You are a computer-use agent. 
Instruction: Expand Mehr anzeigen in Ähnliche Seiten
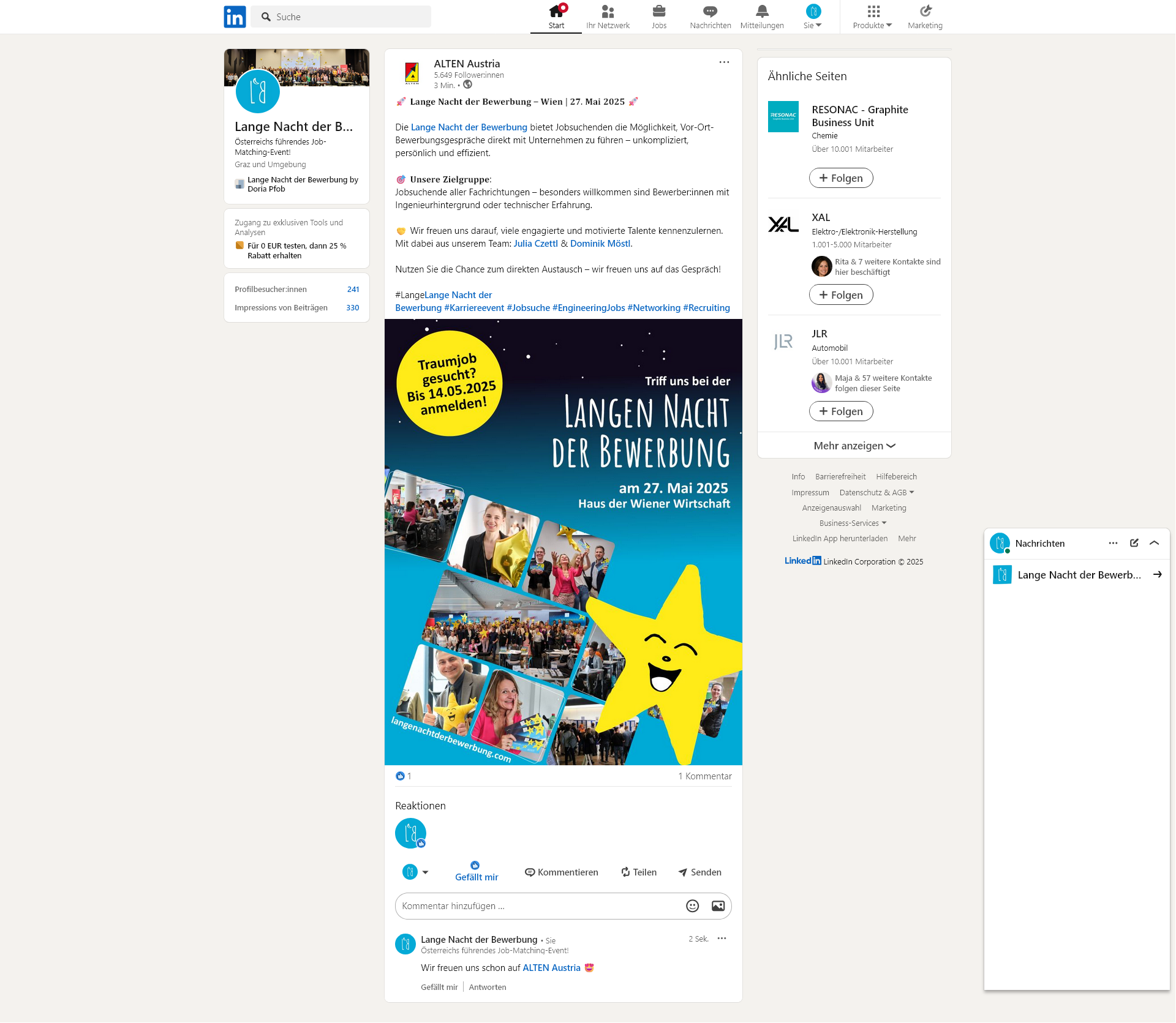[x=854, y=446]
